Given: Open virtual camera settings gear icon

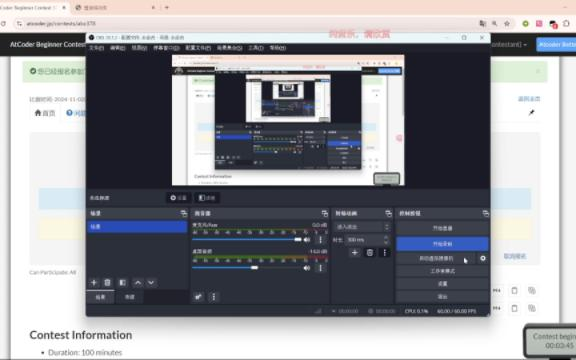Looking at the screenshot, I should pos(483,258).
